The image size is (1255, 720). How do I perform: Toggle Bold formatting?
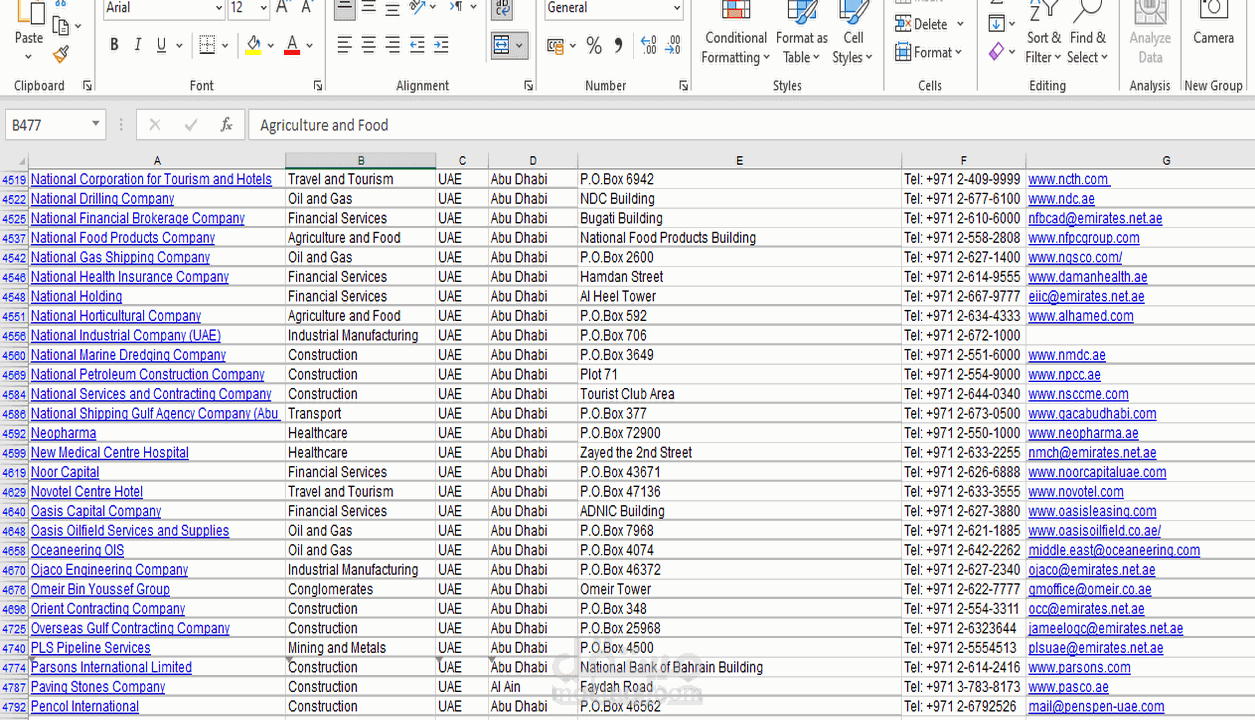[114, 45]
